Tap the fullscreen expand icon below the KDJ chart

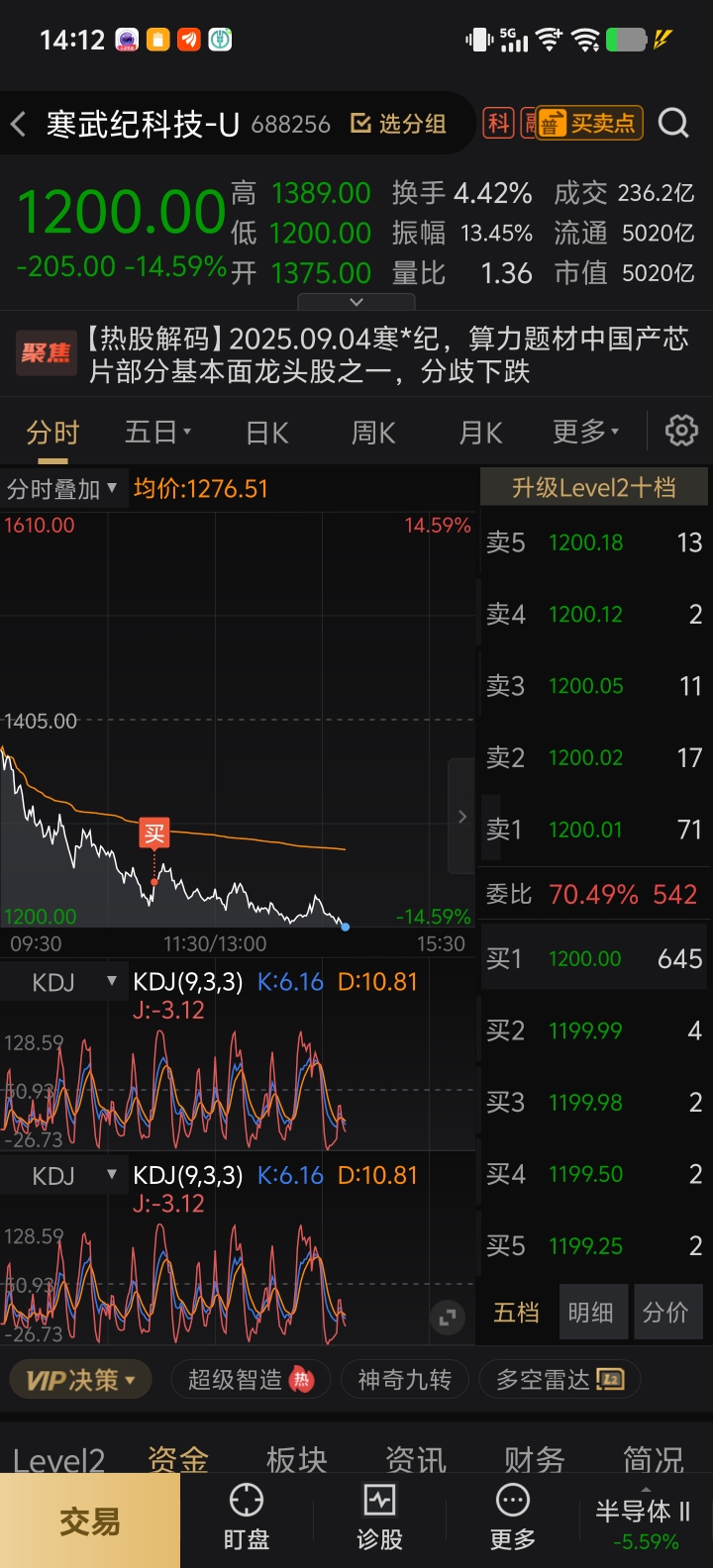coord(448,1317)
